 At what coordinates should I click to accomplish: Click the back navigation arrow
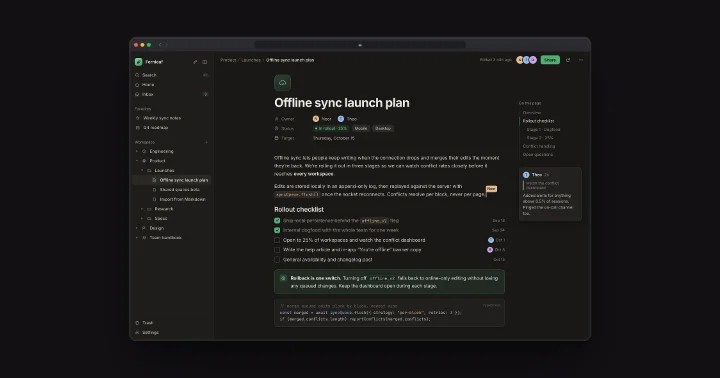click(x=160, y=45)
